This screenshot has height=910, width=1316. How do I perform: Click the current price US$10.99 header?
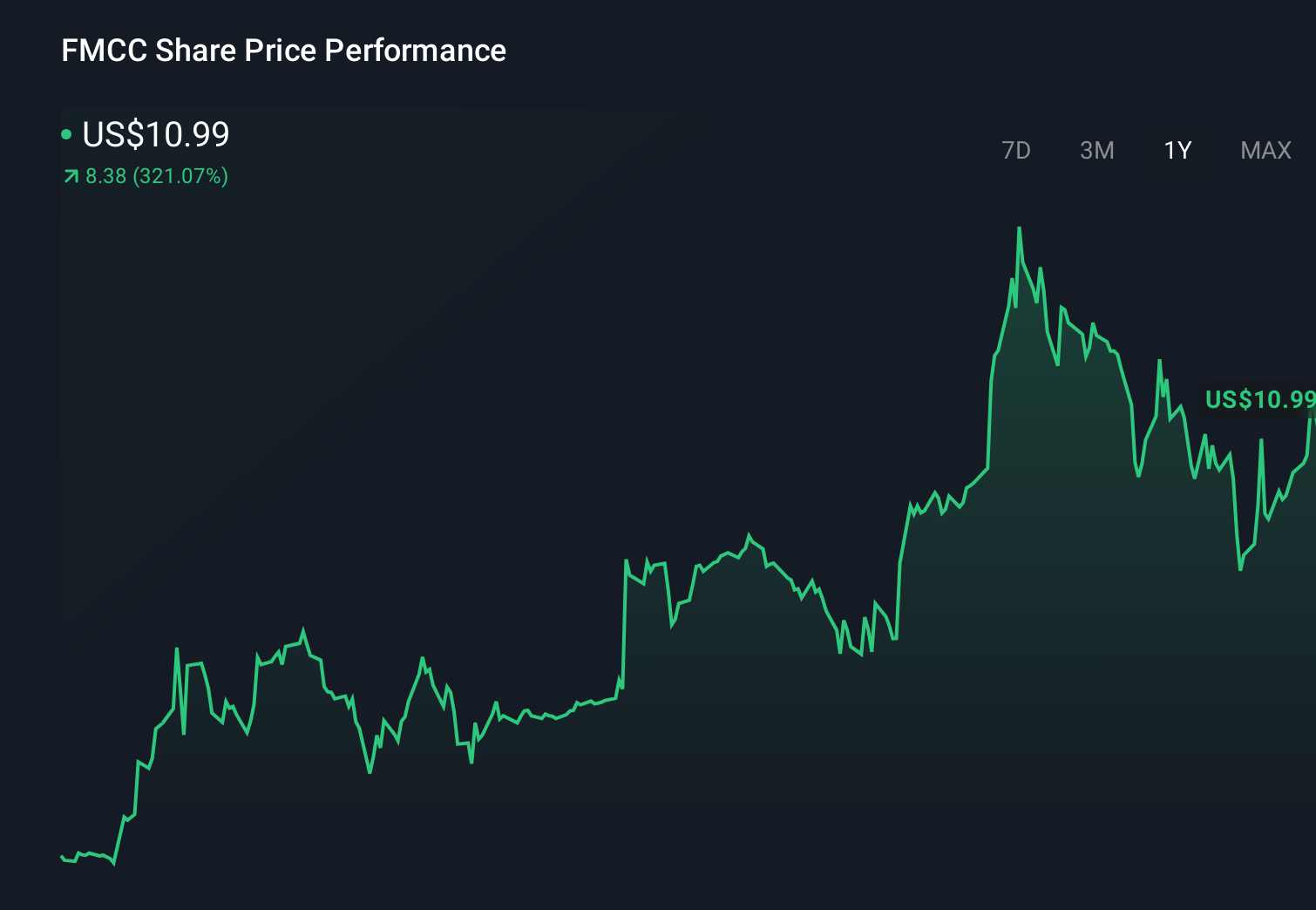(x=155, y=134)
